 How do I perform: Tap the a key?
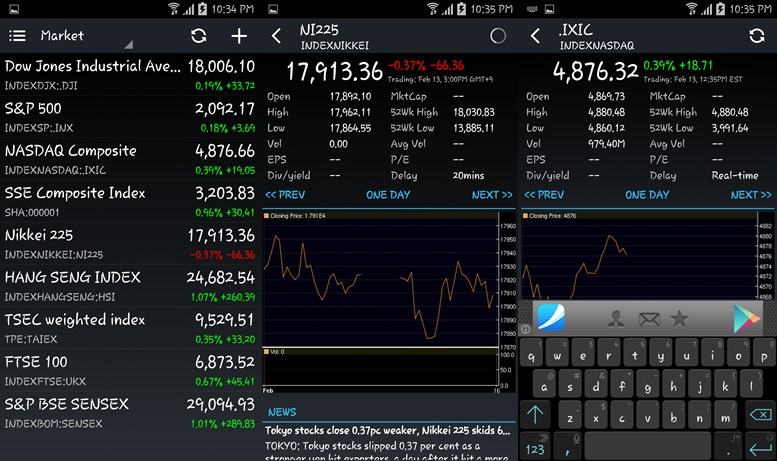(544, 385)
